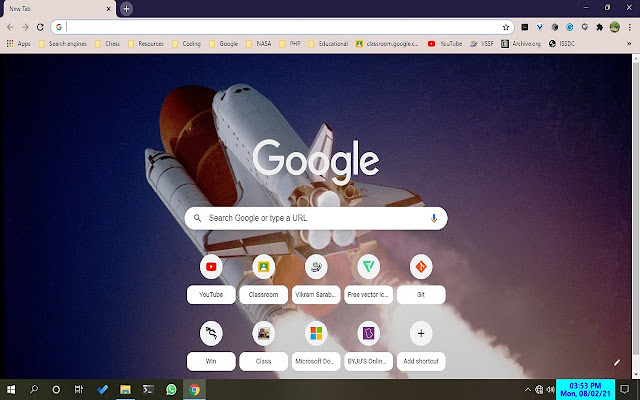This screenshot has width=640, height=400.
Task: Click the blue V extension icon
Action: click(x=540, y=27)
